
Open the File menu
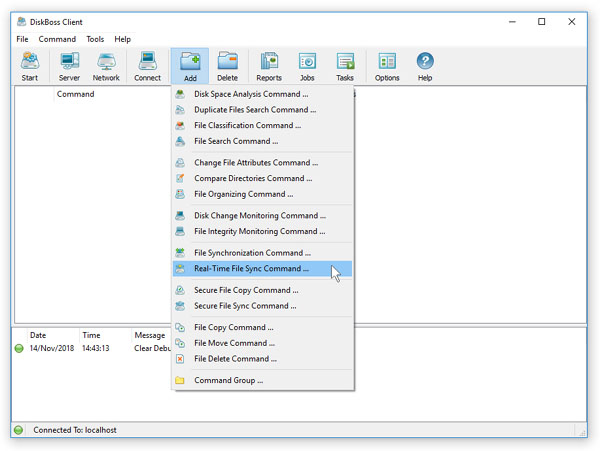pyautogui.click(x=22, y=39)
